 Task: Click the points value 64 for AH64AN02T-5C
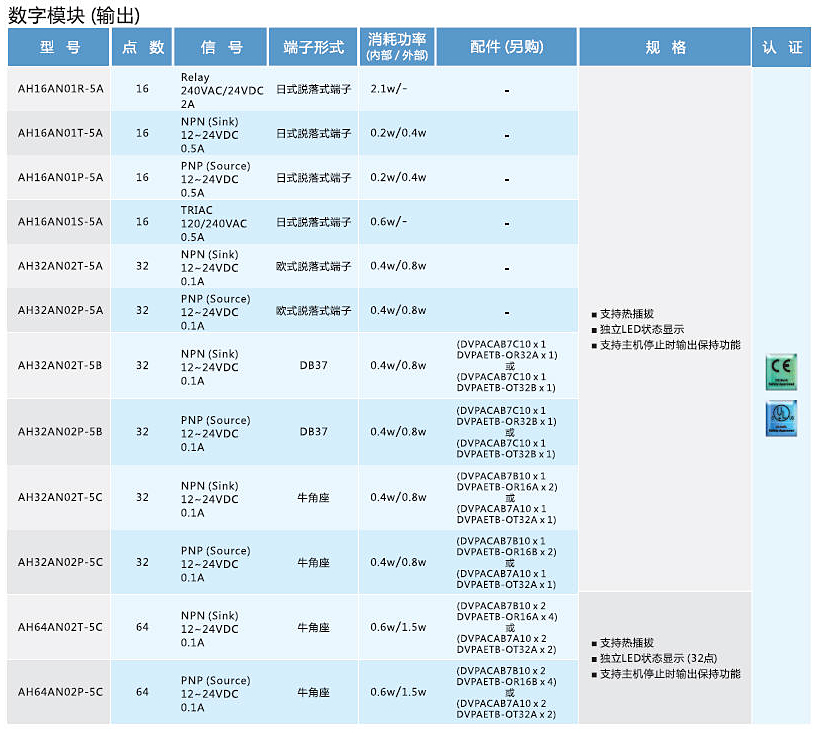coord(142,627)
